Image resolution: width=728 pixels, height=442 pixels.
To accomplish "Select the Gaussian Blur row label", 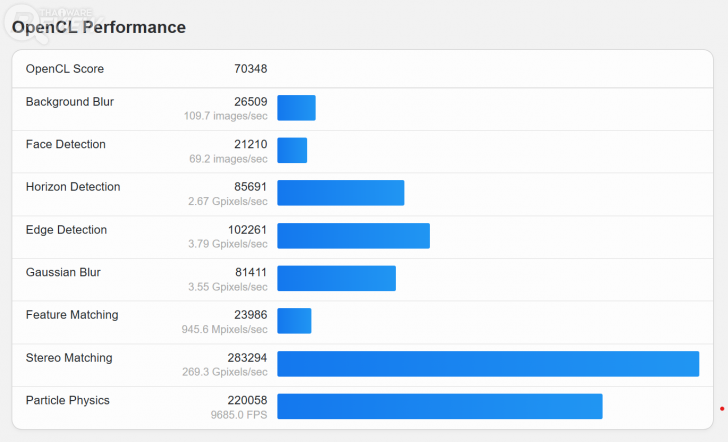I will click(63, 273).
